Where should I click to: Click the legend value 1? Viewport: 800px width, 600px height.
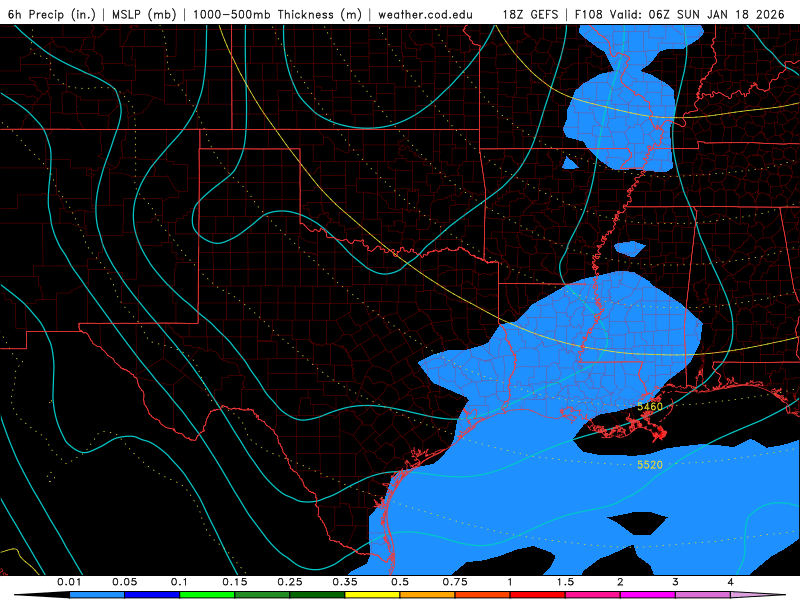pyautogui.click(x=510, y=582)
